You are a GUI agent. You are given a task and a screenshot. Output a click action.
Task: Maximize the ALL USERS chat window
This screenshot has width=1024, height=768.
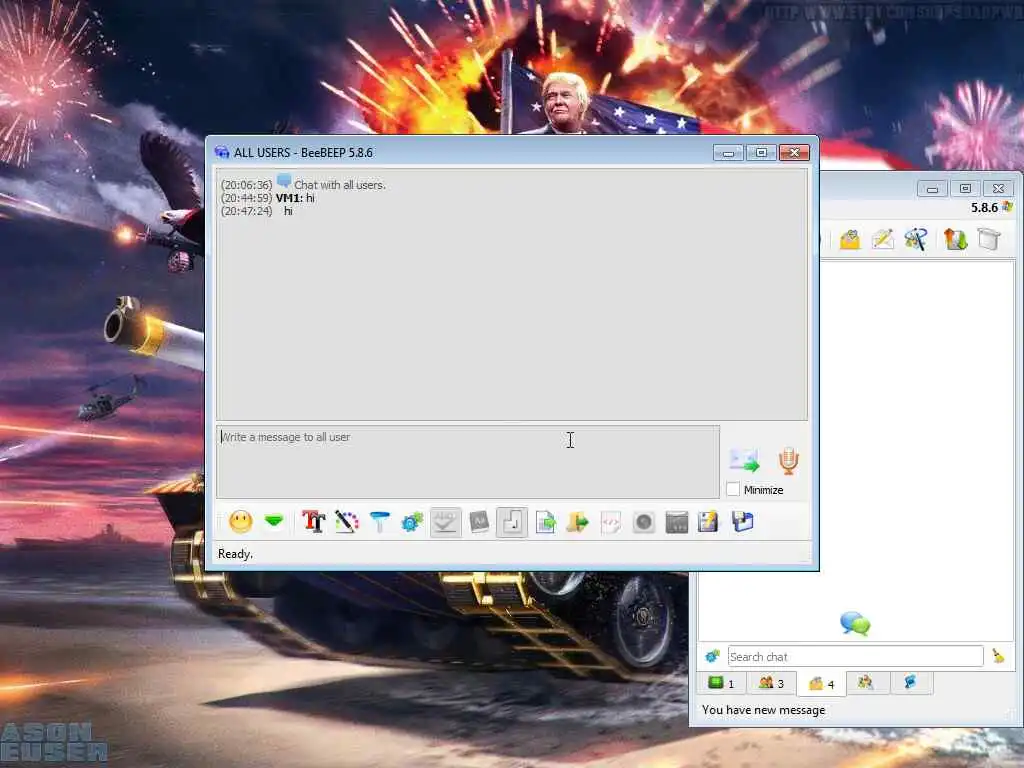click(x=761, y=153)
